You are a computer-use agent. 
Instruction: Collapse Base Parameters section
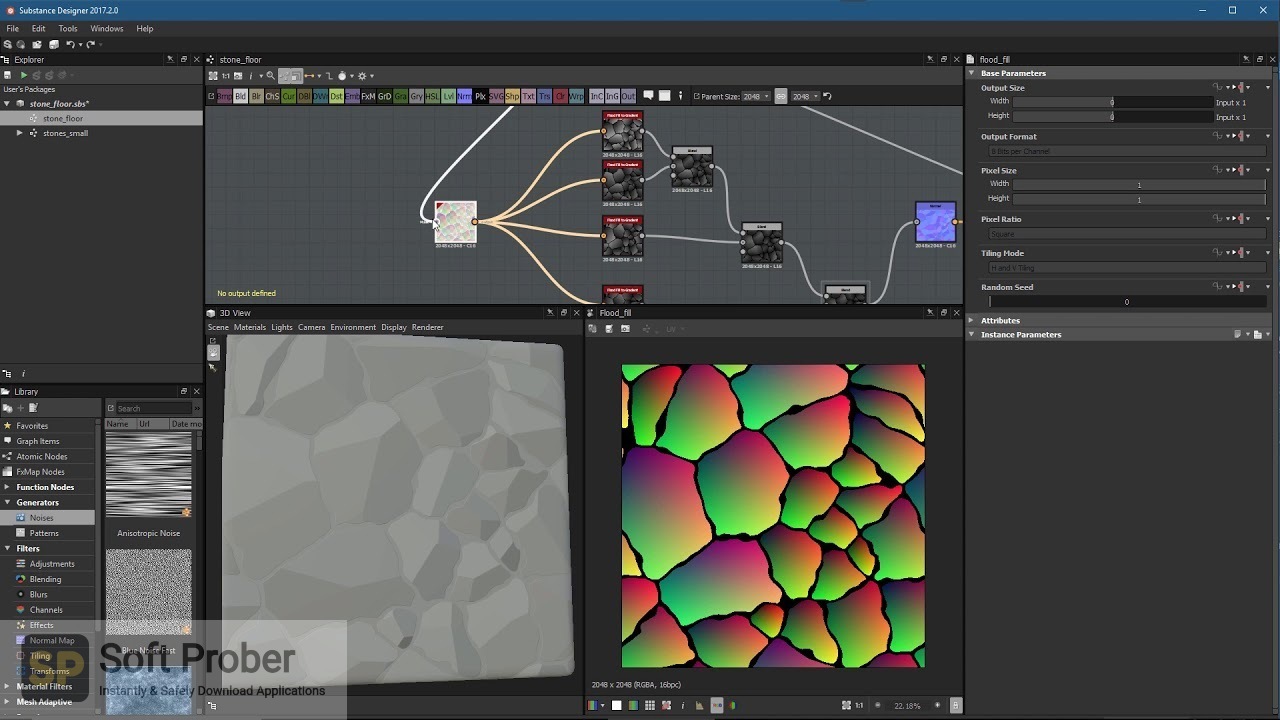(x=971, y=73)
